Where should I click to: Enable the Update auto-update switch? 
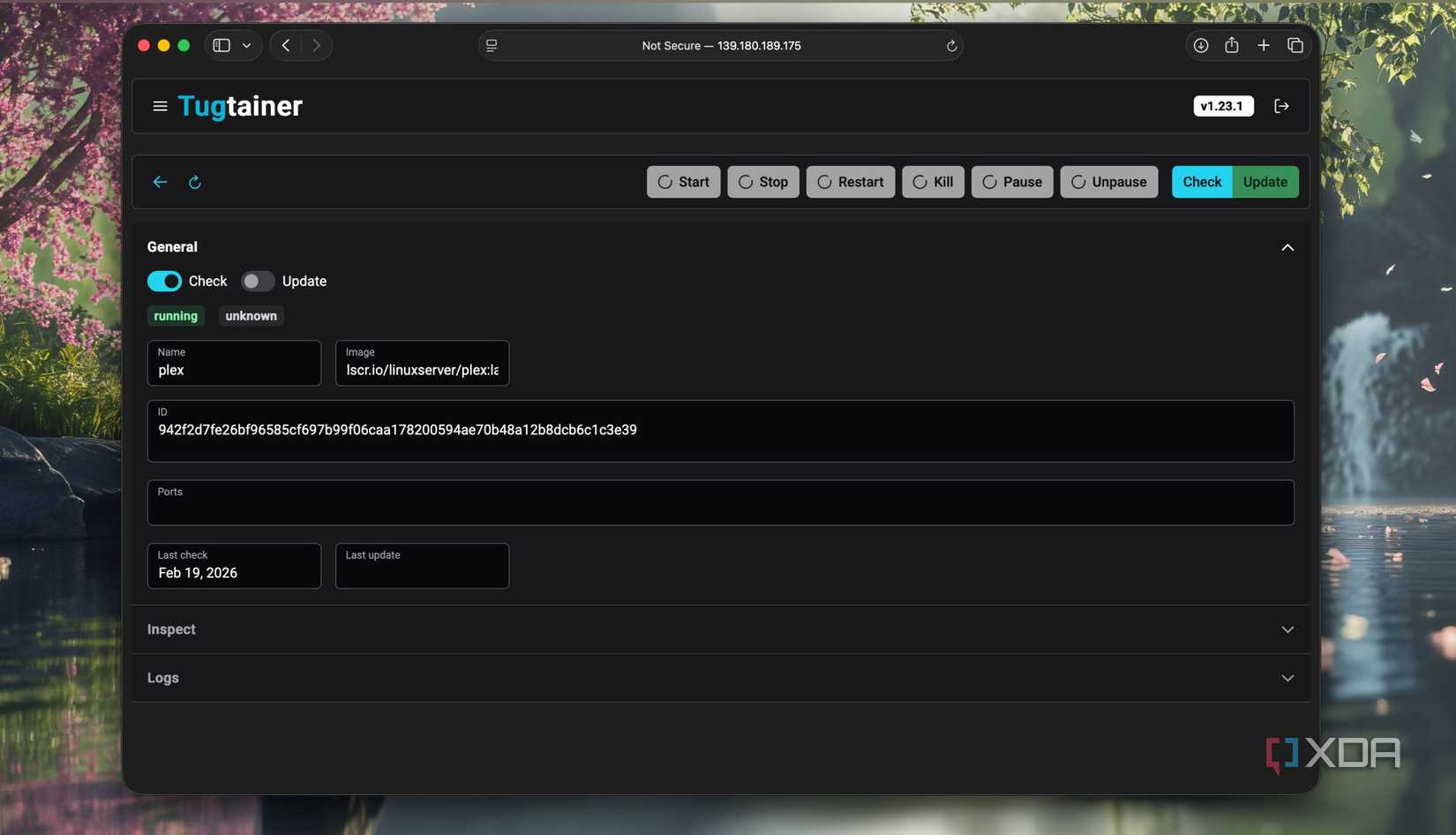(258, 281)
